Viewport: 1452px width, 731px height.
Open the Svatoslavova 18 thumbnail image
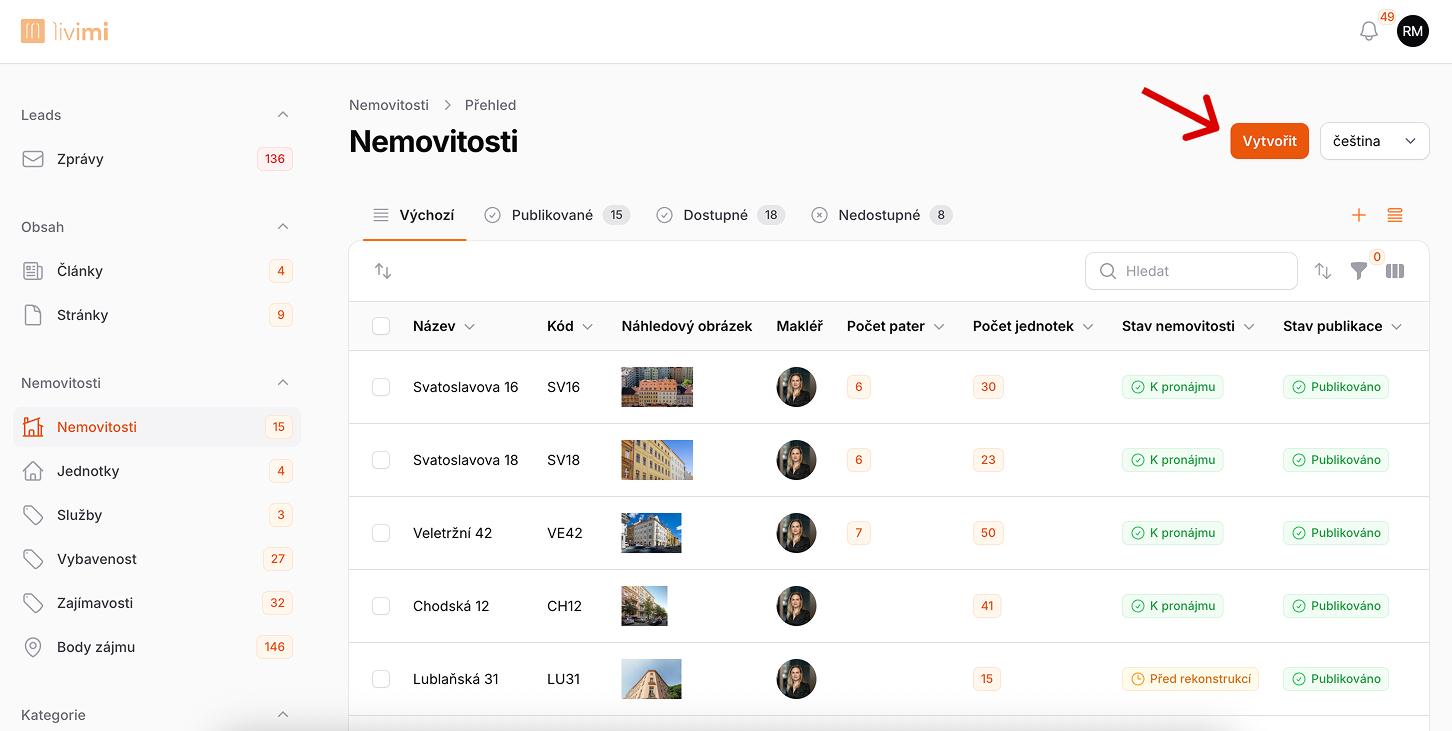(657, 460)
